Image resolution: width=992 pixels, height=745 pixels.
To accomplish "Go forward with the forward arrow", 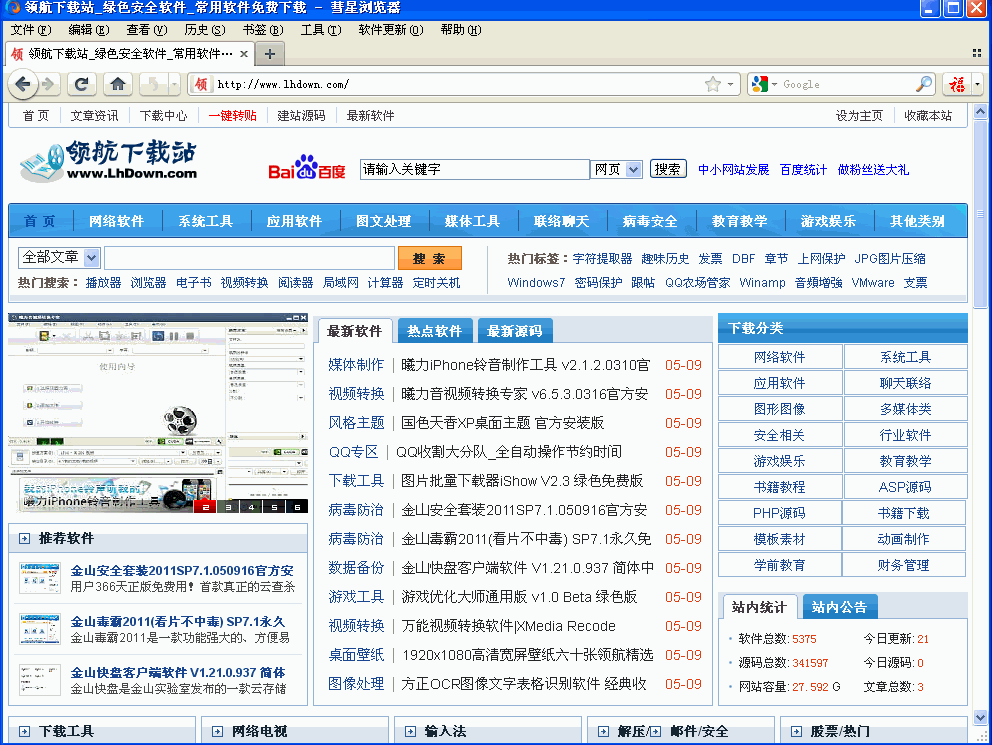I will 49,83.
